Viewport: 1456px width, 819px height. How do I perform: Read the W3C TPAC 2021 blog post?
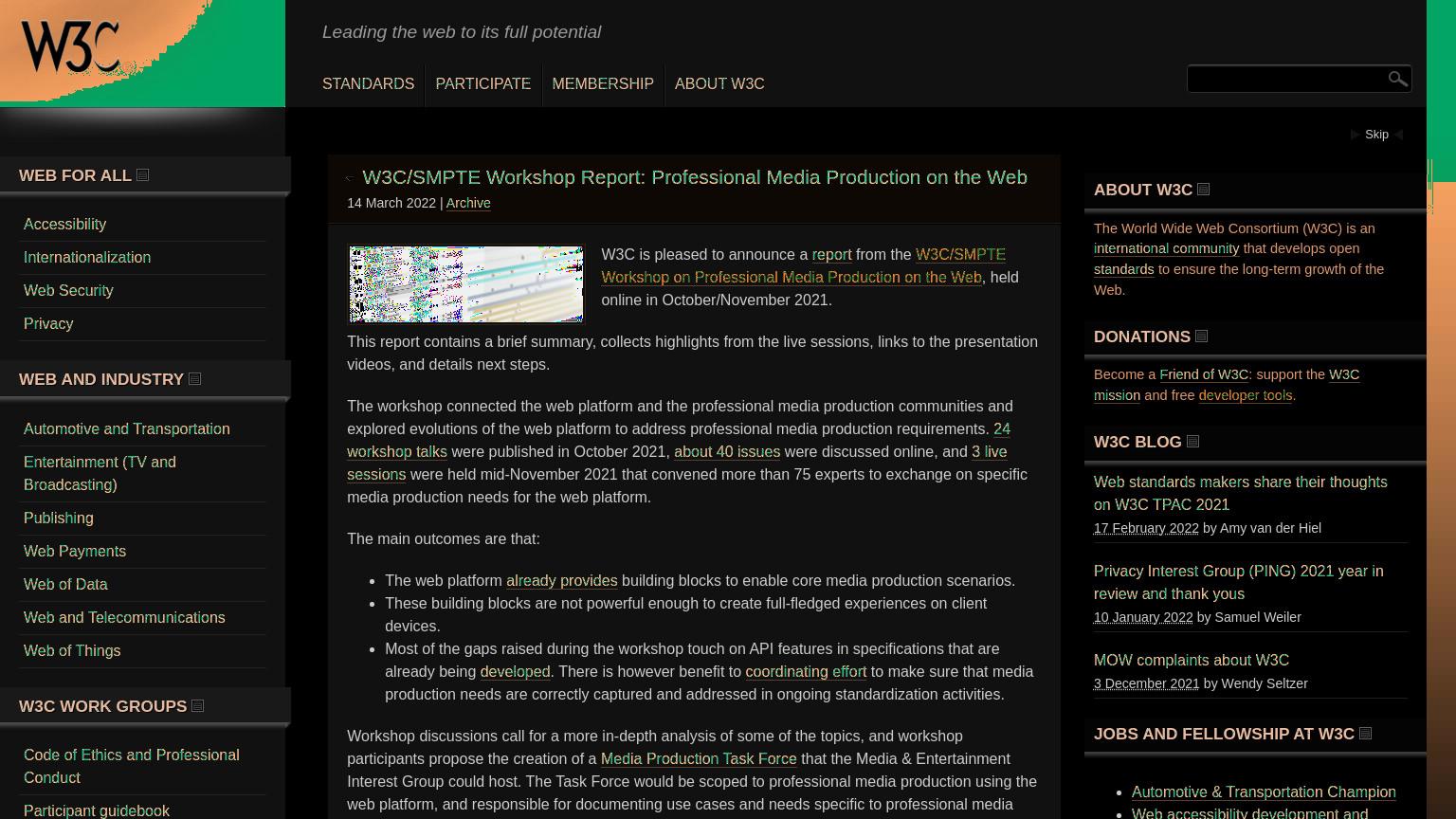[x=1240, y=493]
